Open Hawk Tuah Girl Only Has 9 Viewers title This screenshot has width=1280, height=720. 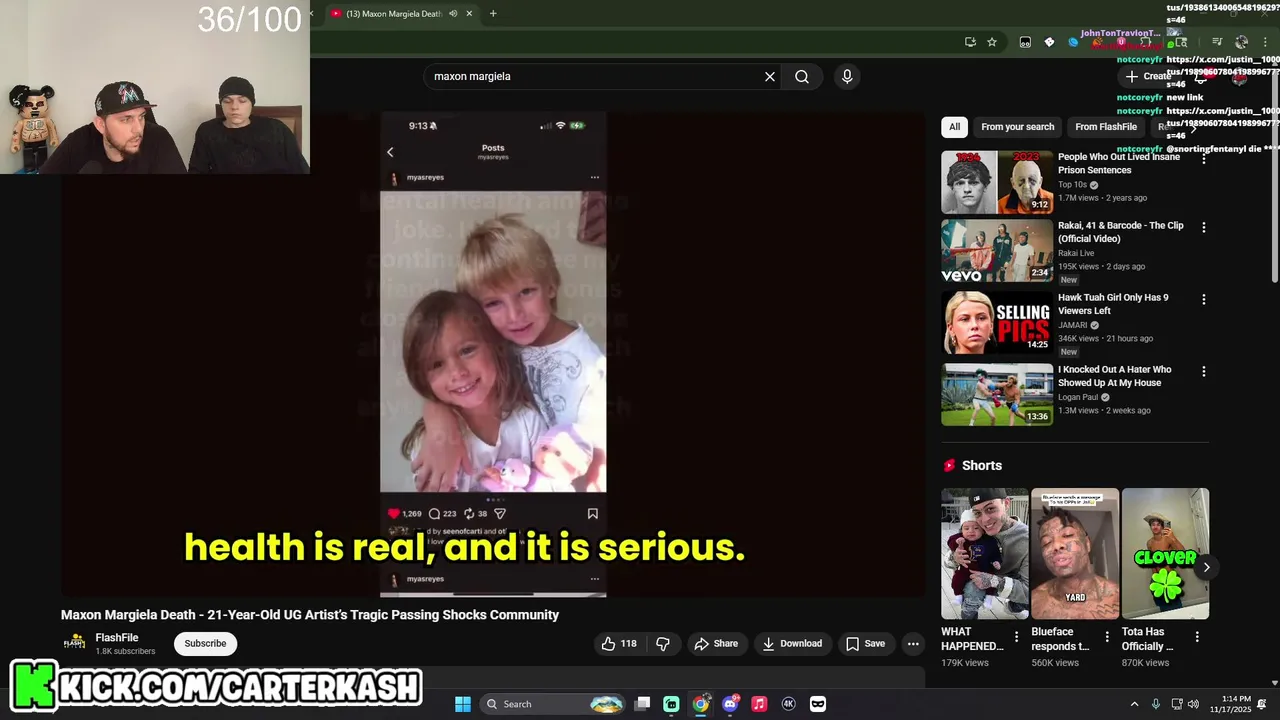coord(1113,304)
